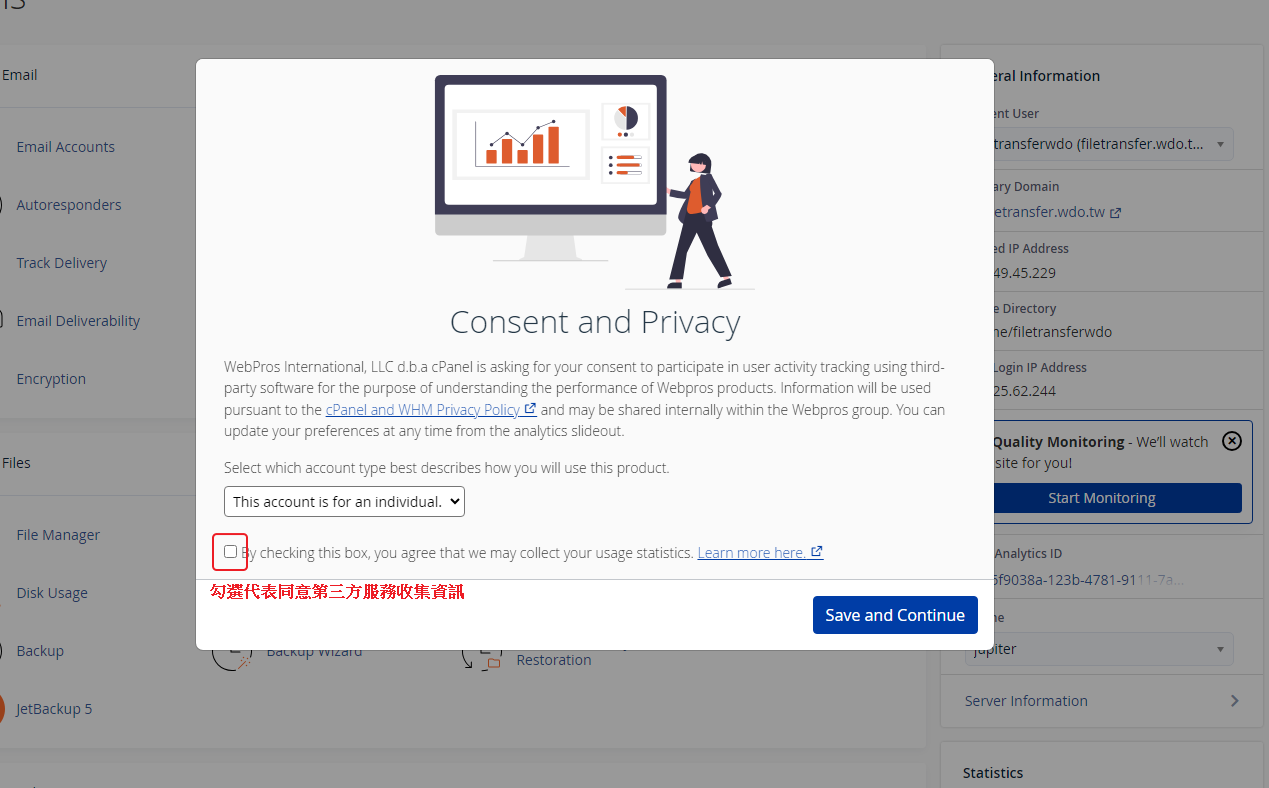Click external link icon after Privacy Policy
Image resolution: width=1269 pixels, height=788 pixels.
[530, 409]
